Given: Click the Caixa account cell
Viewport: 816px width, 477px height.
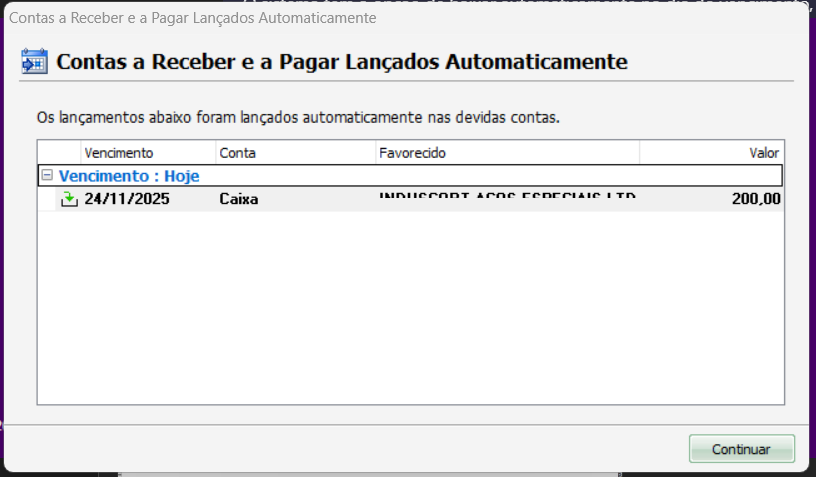Looking at the screenshot, I should (x=239, y=199).
